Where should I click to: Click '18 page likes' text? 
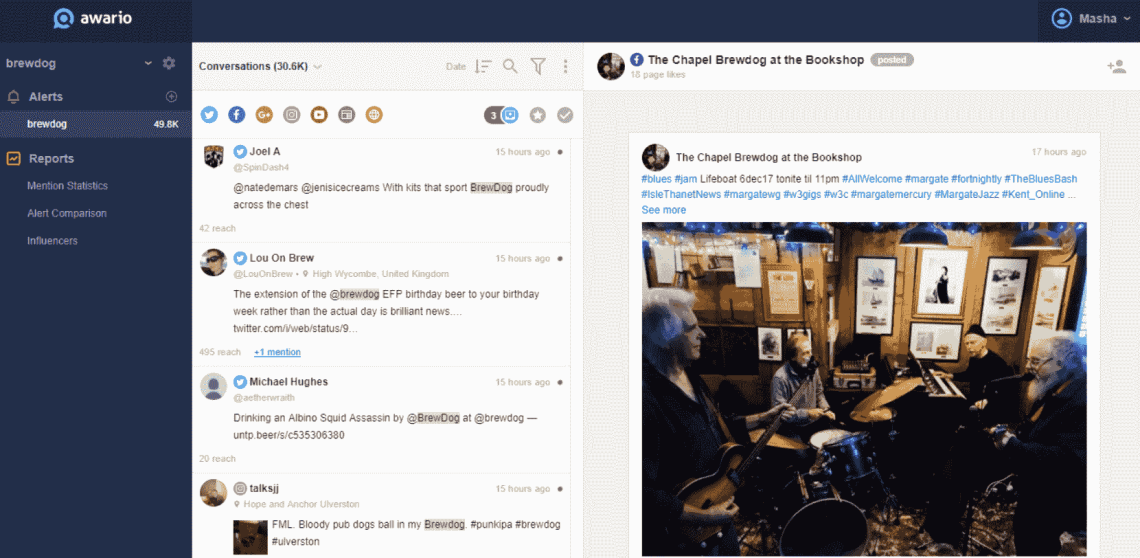pos(658,74)
